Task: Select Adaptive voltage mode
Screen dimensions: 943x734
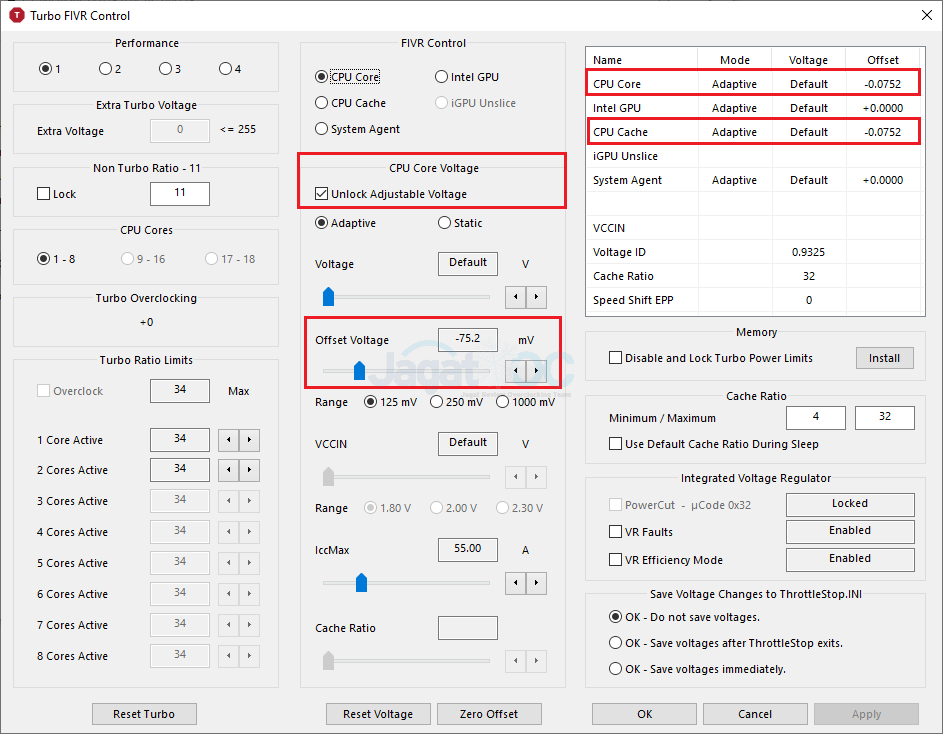Action: pos(345,223)
